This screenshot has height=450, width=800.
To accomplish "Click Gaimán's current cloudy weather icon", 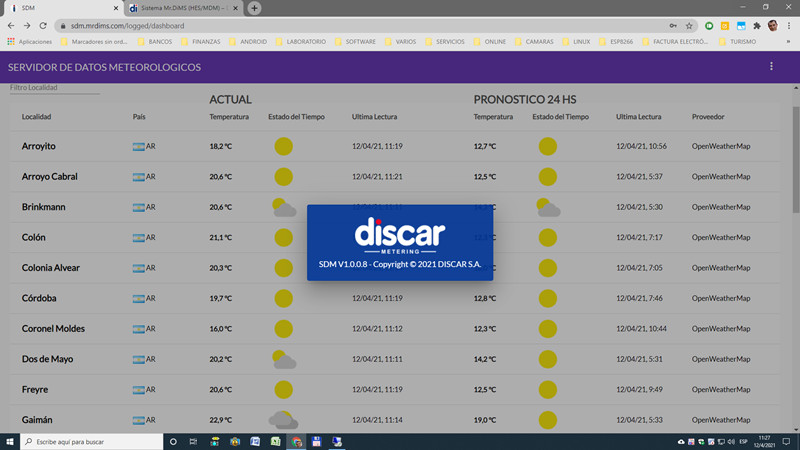I will (x=284, y=420).
